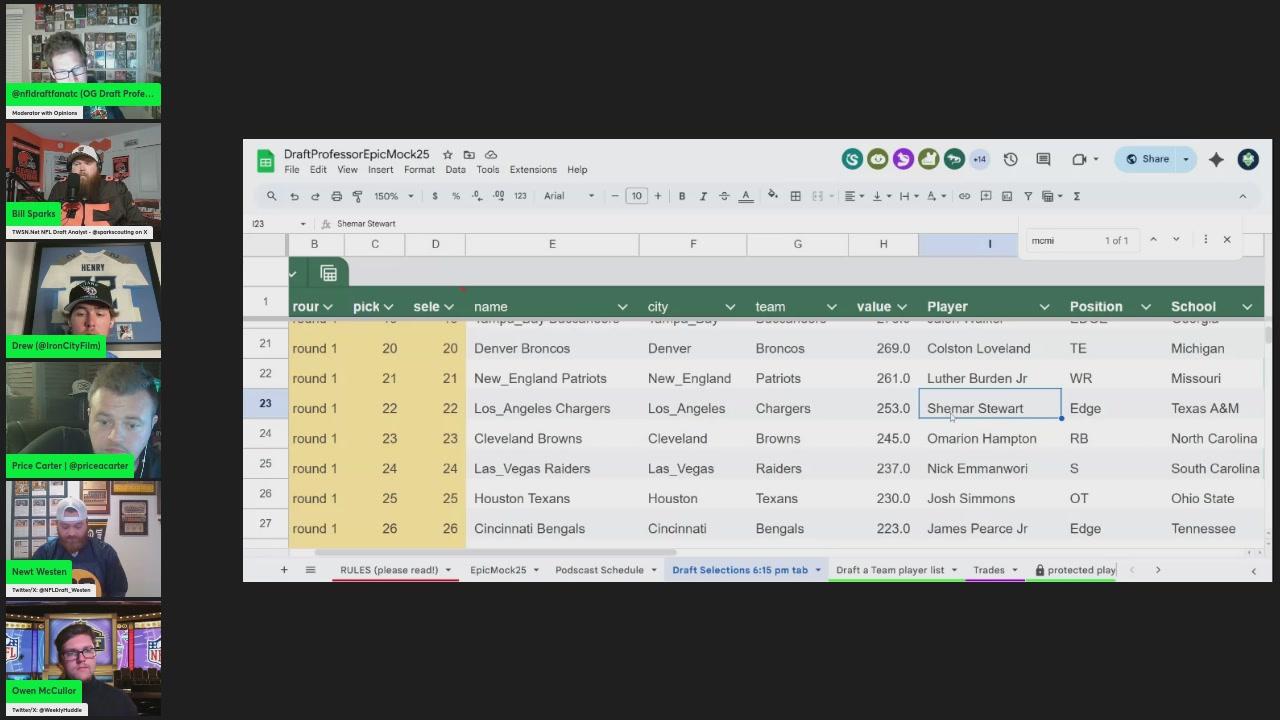This screenshot has width=1280, height=720.
Task: Open the all sheets list icon
Action: [310, 570]
